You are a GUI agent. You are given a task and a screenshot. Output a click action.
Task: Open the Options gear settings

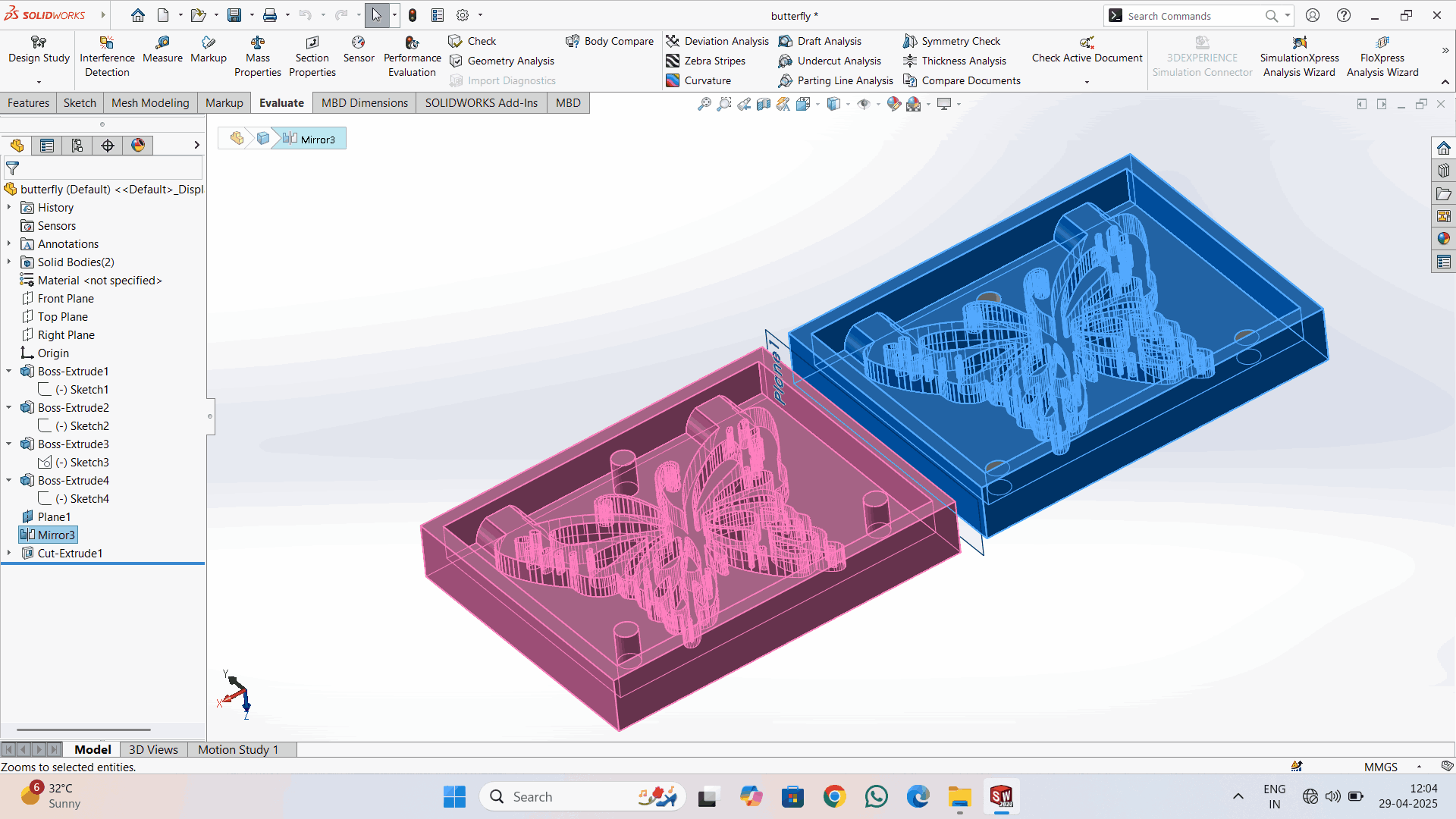click(x=463, y=15)
